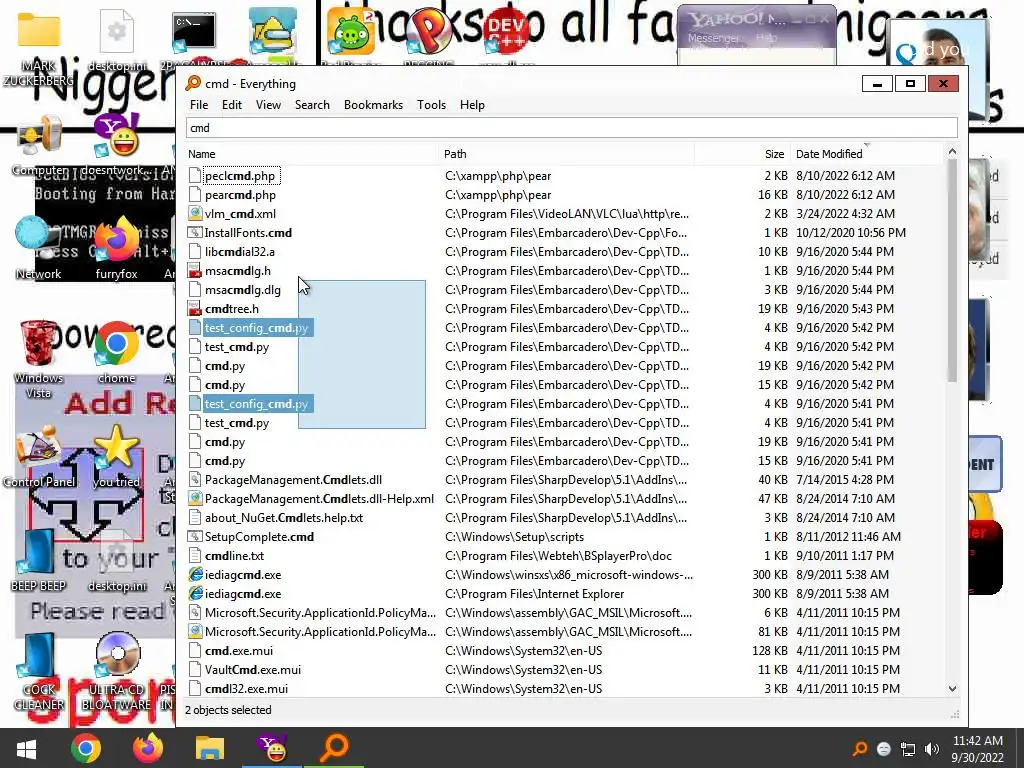The width and height of the screenshot is (1024, 768).
Task: Select the cmdtree.h header file icon
Action: tap(195, 308)
